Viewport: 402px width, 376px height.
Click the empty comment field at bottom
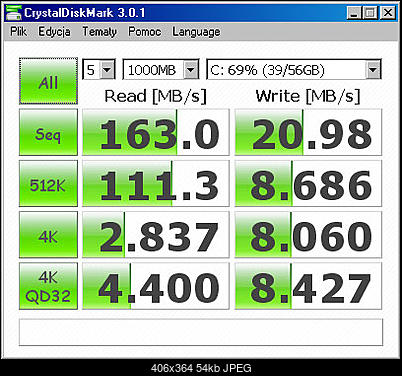(201, 332)
